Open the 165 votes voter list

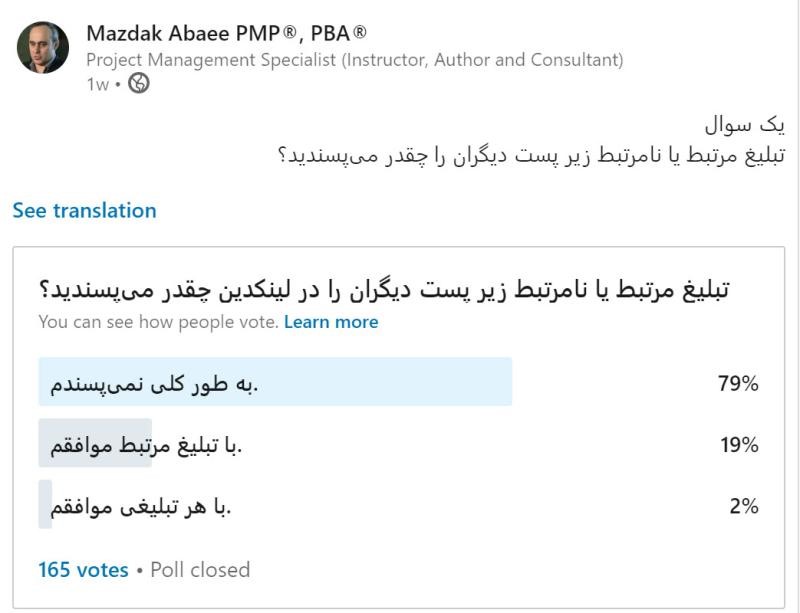(x=83, y=570)
